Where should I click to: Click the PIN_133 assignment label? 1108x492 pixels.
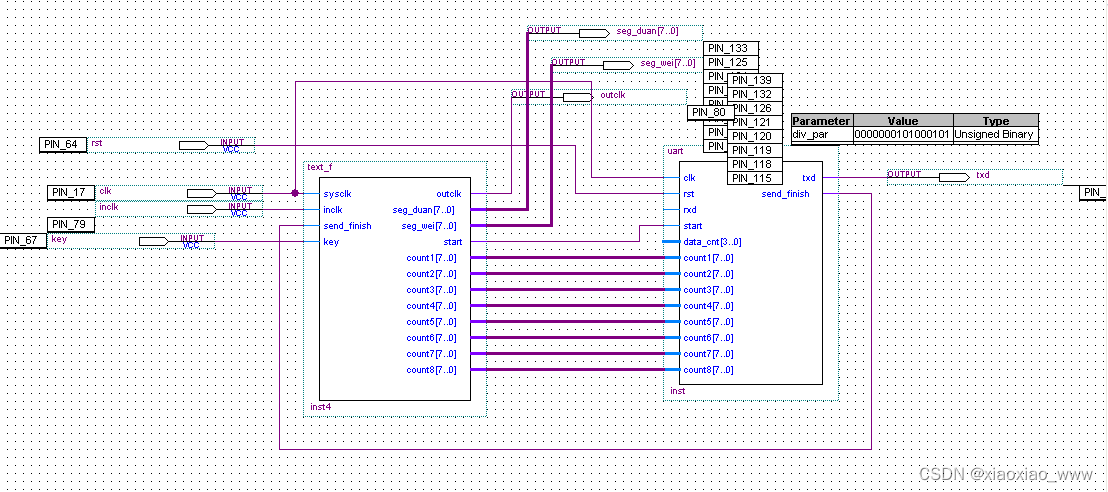(x=731, y=48)
